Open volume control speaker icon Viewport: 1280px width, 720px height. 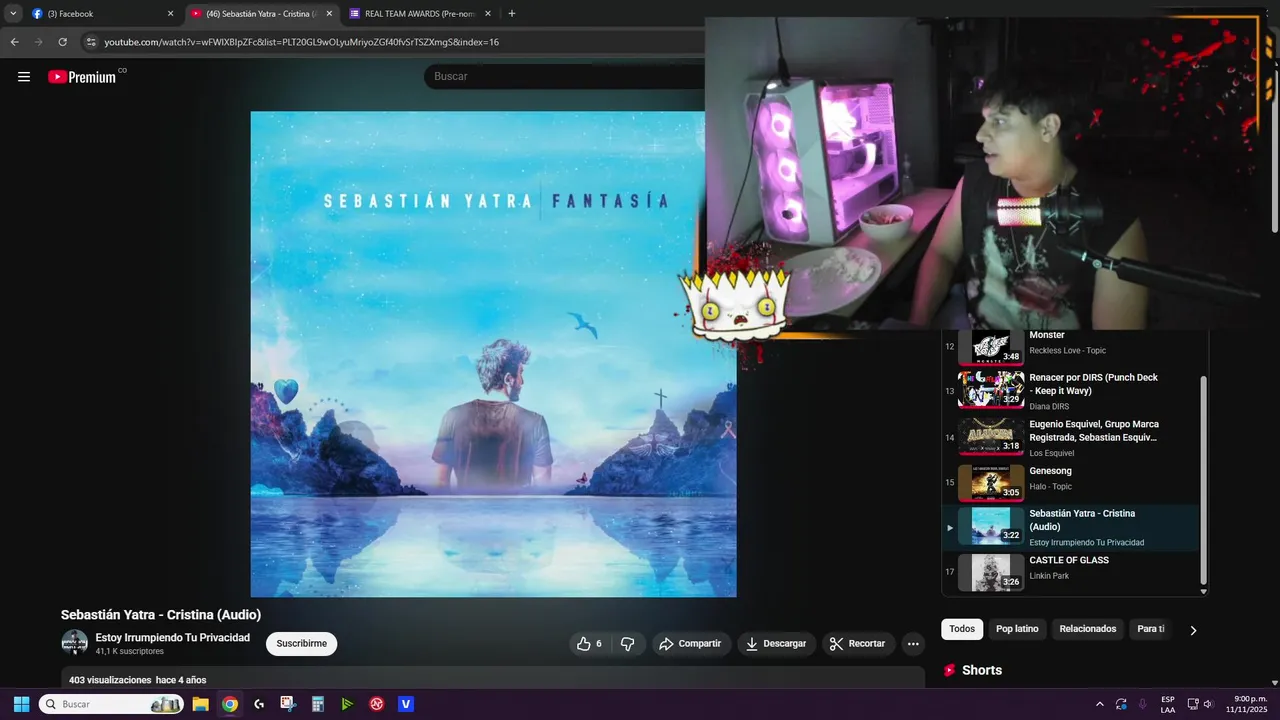pyautogui.click(x=1209, y=704)
